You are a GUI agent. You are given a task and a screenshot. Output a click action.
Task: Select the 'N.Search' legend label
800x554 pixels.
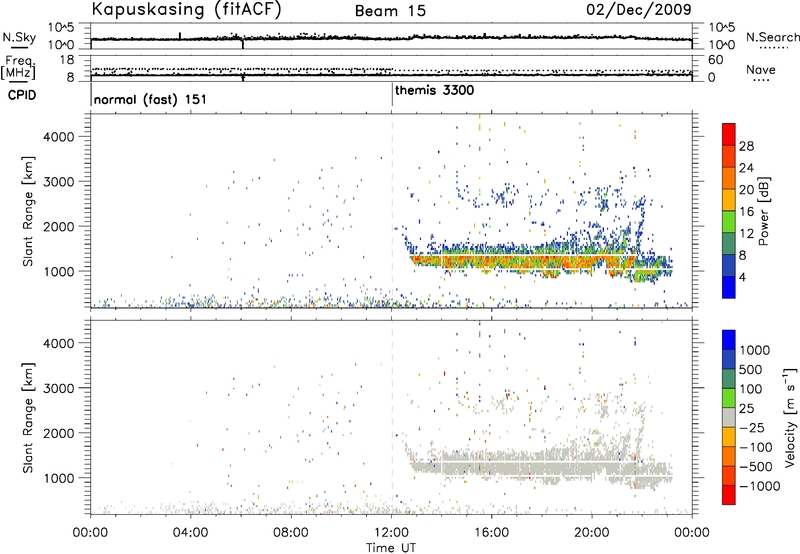[773, 37]
